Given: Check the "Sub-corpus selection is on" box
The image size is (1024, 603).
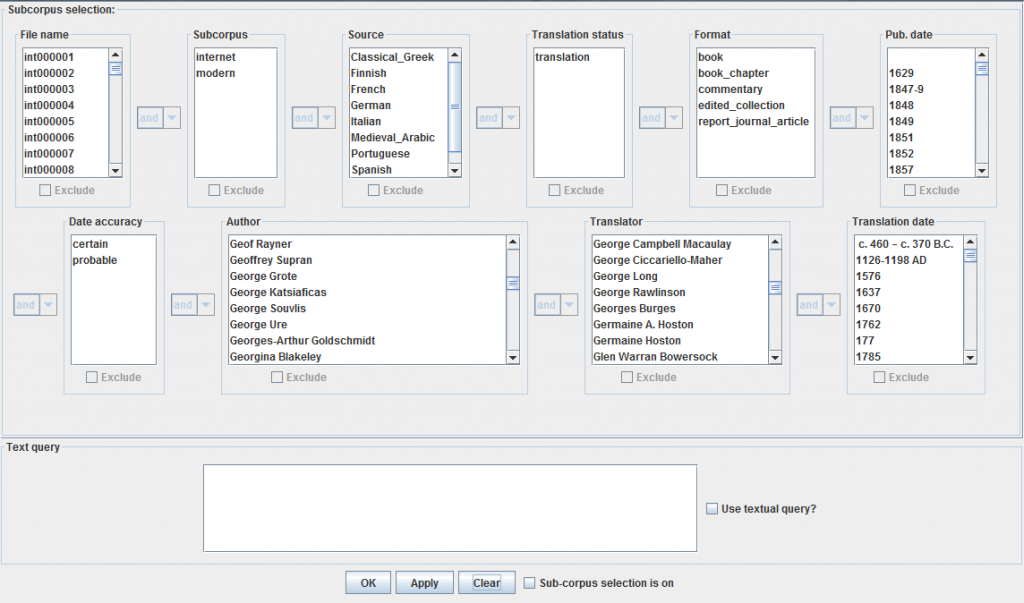Looking at the screenshot, I should click(529, 583).
